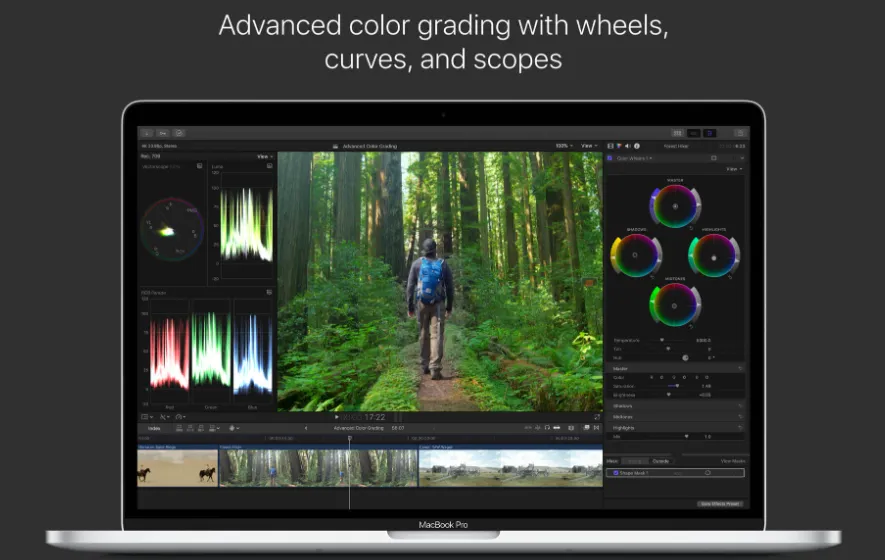Show the transitions browser

tap(596, 428)
